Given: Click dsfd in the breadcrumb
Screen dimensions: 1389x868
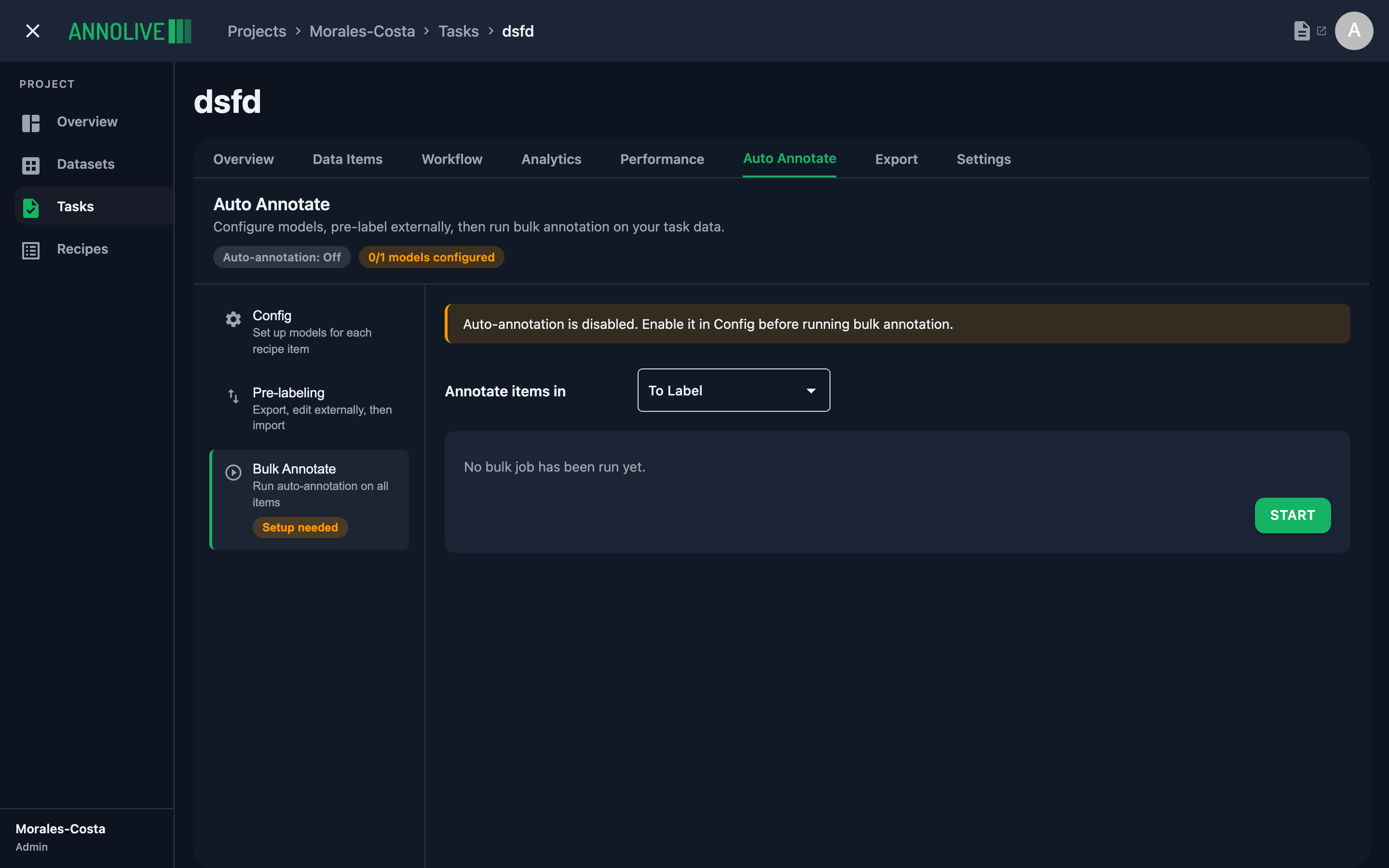Looking at the screenshot, I should [x=517, y=31].
